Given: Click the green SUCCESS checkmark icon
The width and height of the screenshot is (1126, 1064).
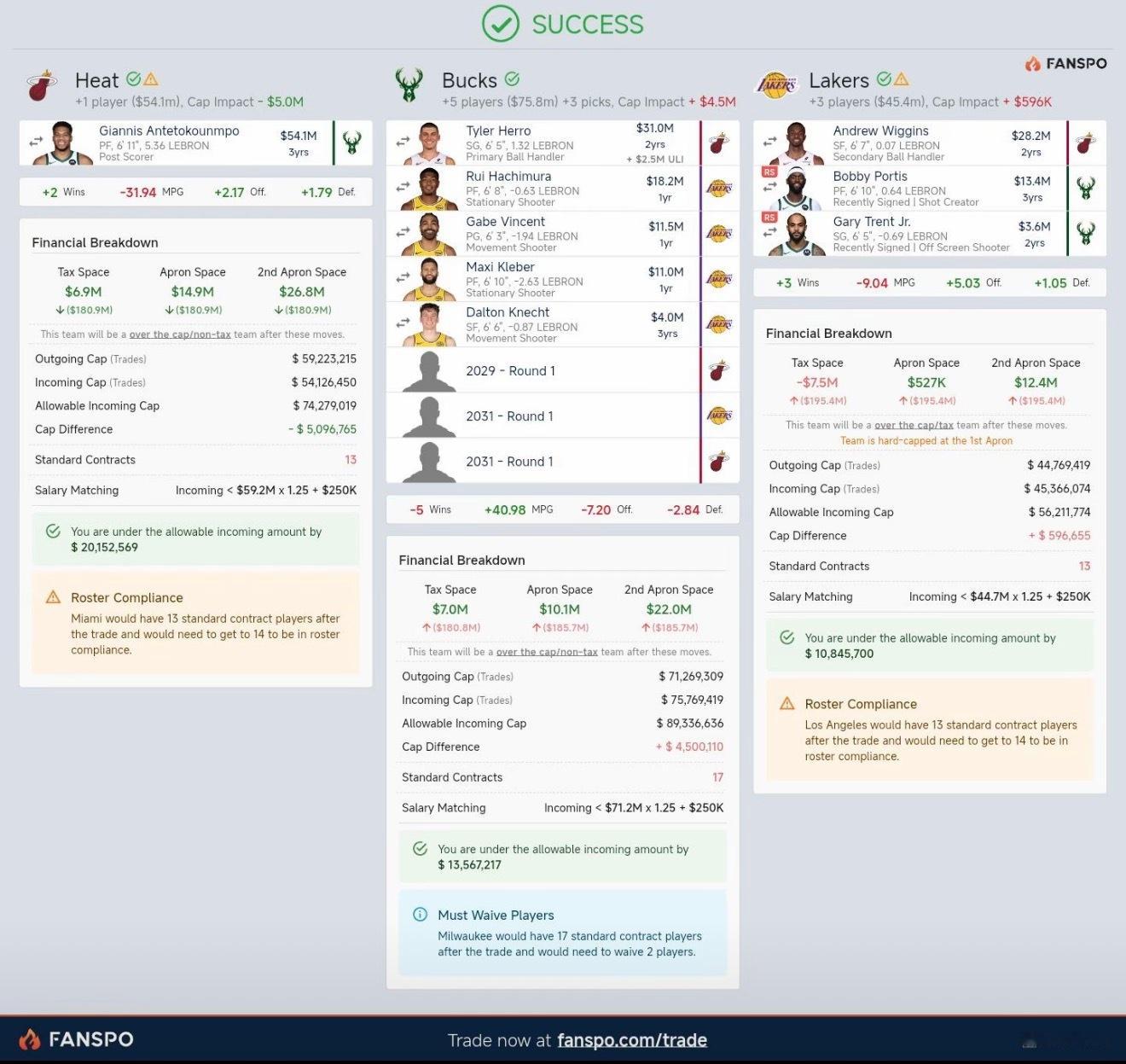Looking at the screenshot, I should click(500, 24).
